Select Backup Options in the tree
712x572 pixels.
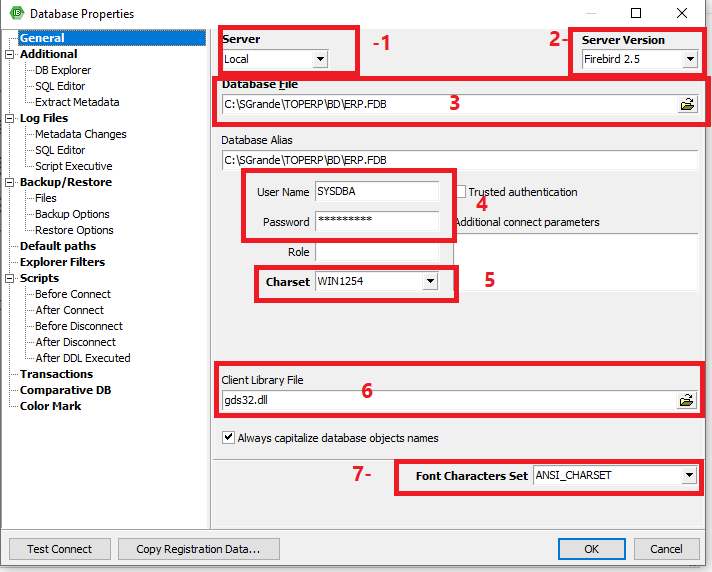pyautogui.click(x=72, y=214)
